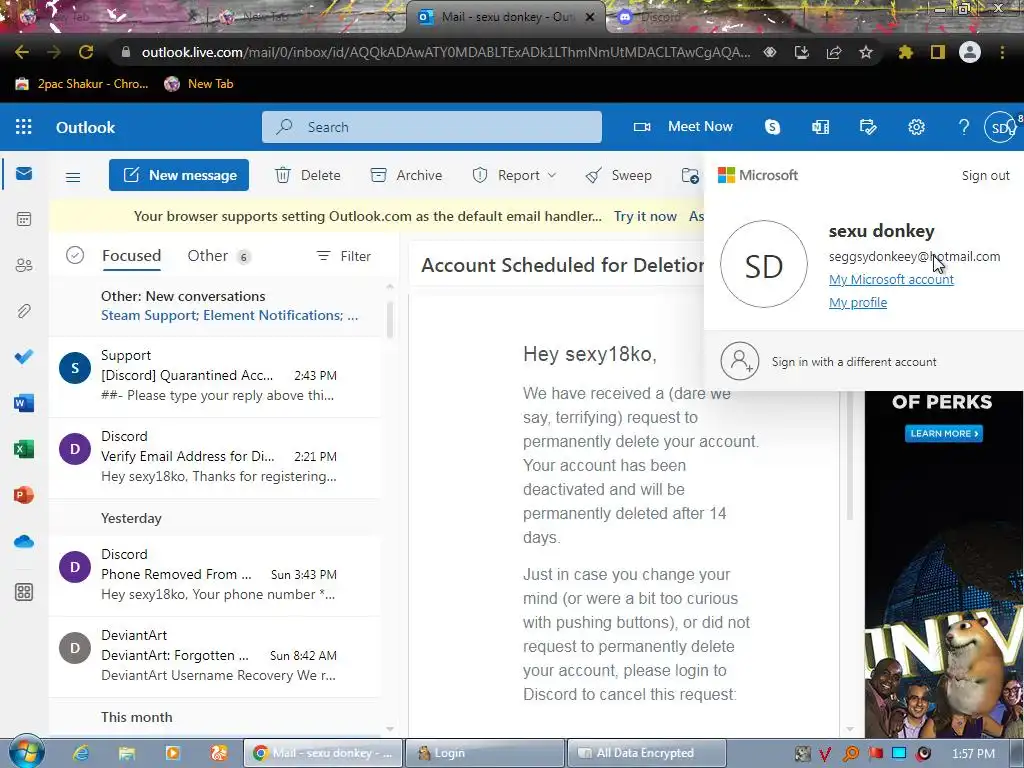Click the Sweep toolbar button
The height and width of the screenshot is (768, 1024).
tap(618, 175)
